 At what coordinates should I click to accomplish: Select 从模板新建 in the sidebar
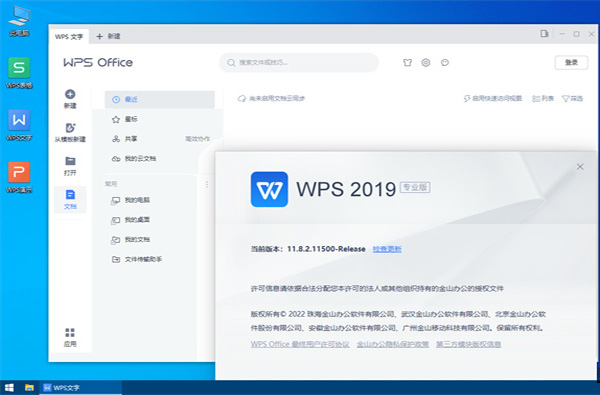click(x=70, y=132)
